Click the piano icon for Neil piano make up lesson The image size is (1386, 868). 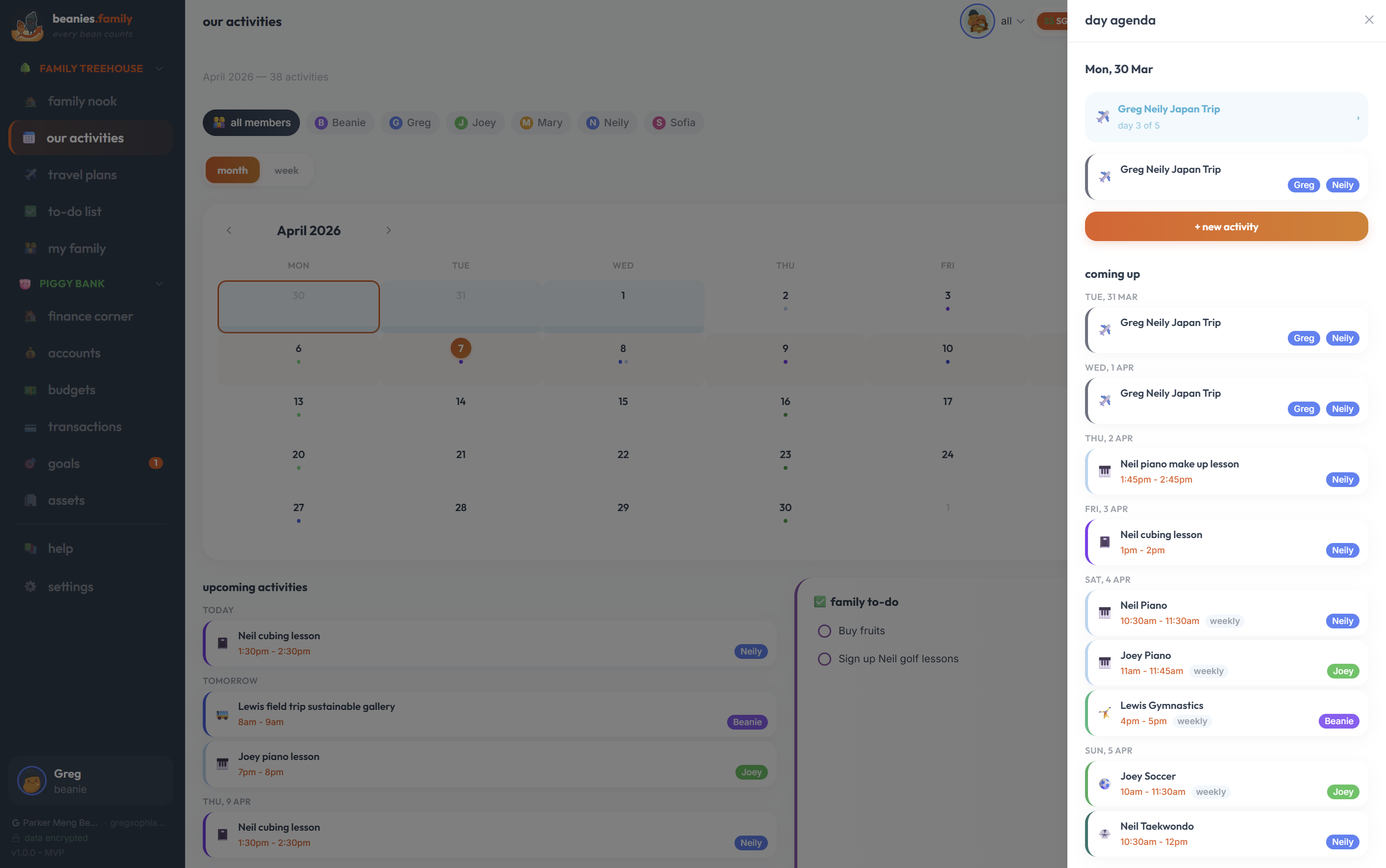[1104, 471]
